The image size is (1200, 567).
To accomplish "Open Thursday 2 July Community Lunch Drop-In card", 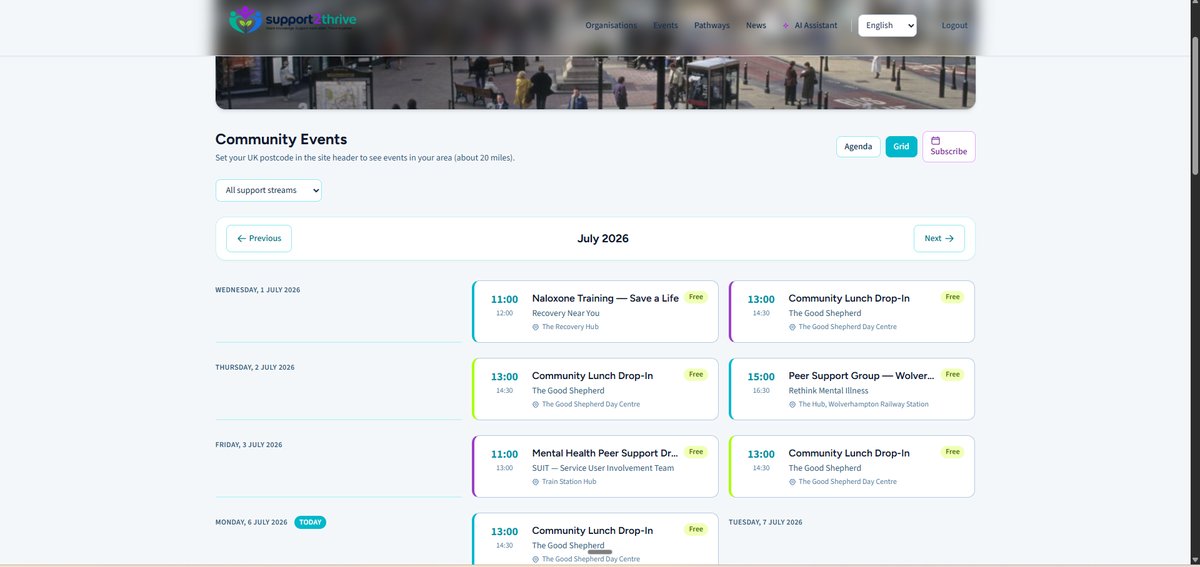I will tap(595, 389).
